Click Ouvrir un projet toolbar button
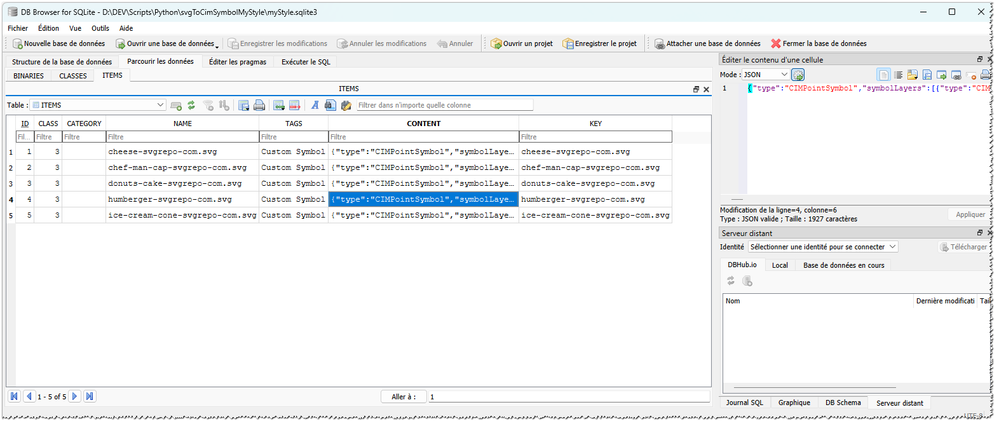Screen dimensions: 999x425 pyautogui.click(x=521, y=44)
